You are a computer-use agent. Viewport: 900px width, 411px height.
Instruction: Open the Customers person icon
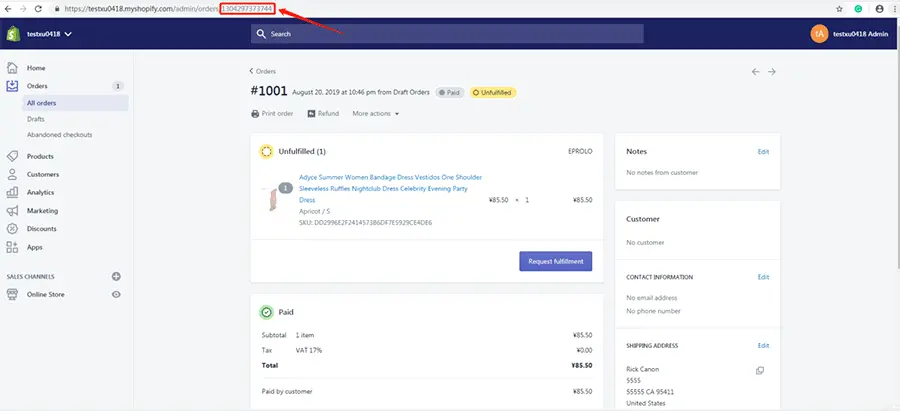[12, 175]
